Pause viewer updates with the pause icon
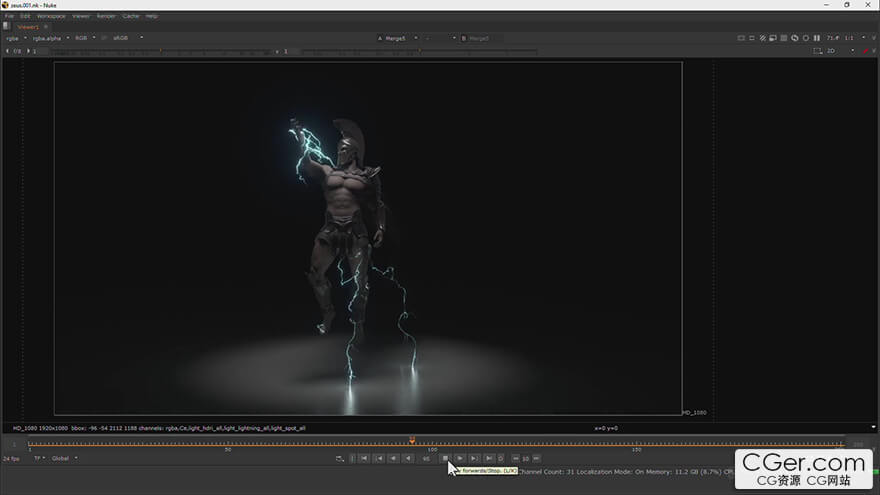This screenshot has width=880, height=495. pyautogui.click(x=817, y=38)
